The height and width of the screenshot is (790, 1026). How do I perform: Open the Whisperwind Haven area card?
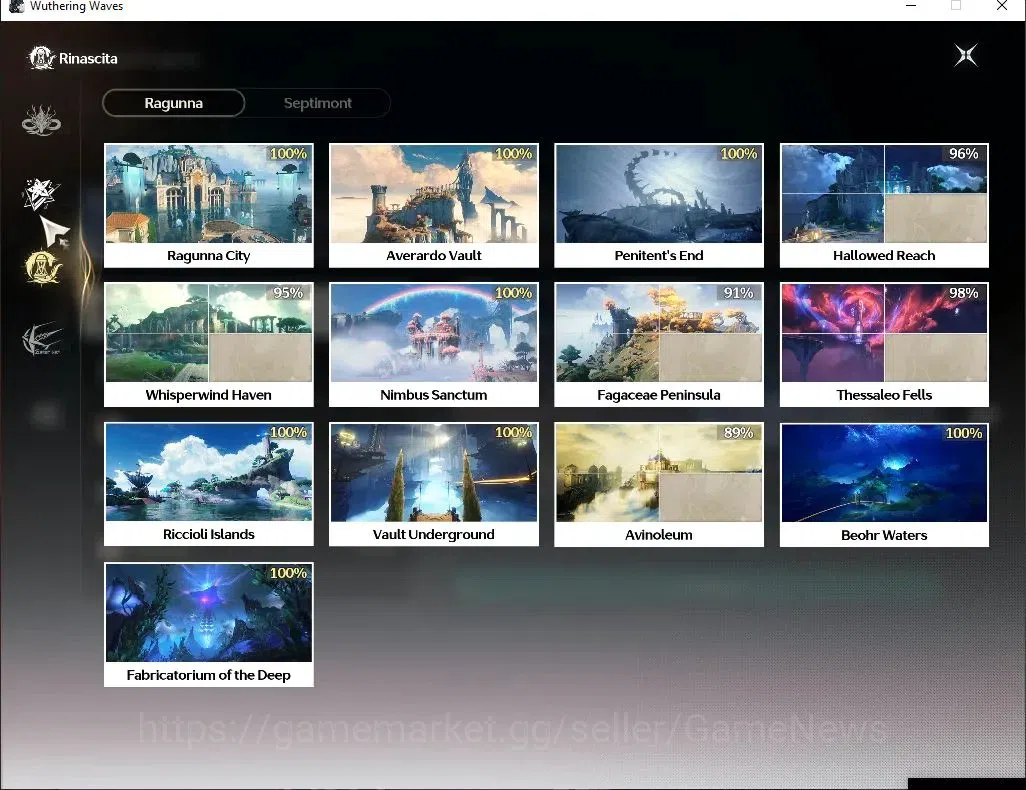pos(209,345)
